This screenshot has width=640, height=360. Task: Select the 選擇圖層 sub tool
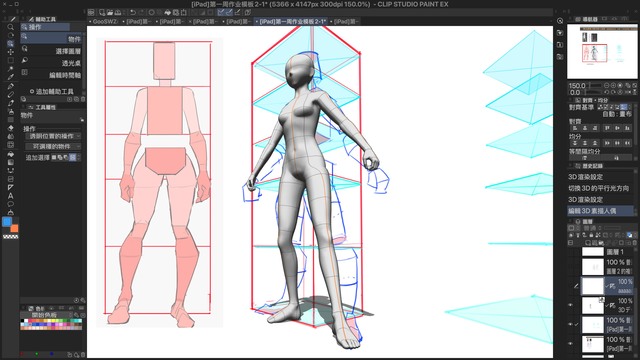[52, 51]
